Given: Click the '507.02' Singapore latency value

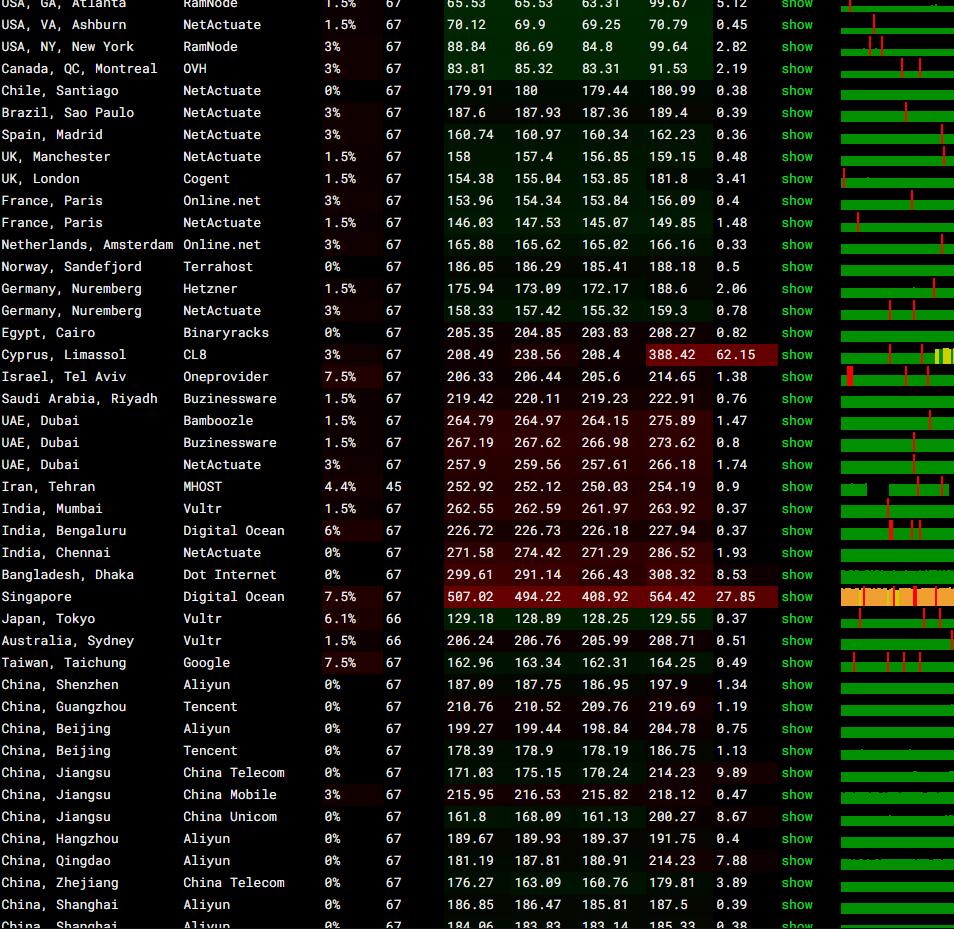Looking at the screenshot, I should click(470, 596).
